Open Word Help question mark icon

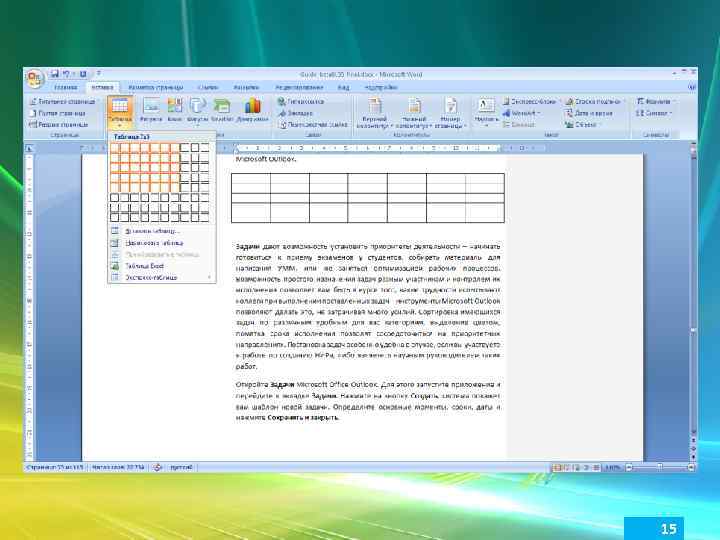tap(692, 87)
